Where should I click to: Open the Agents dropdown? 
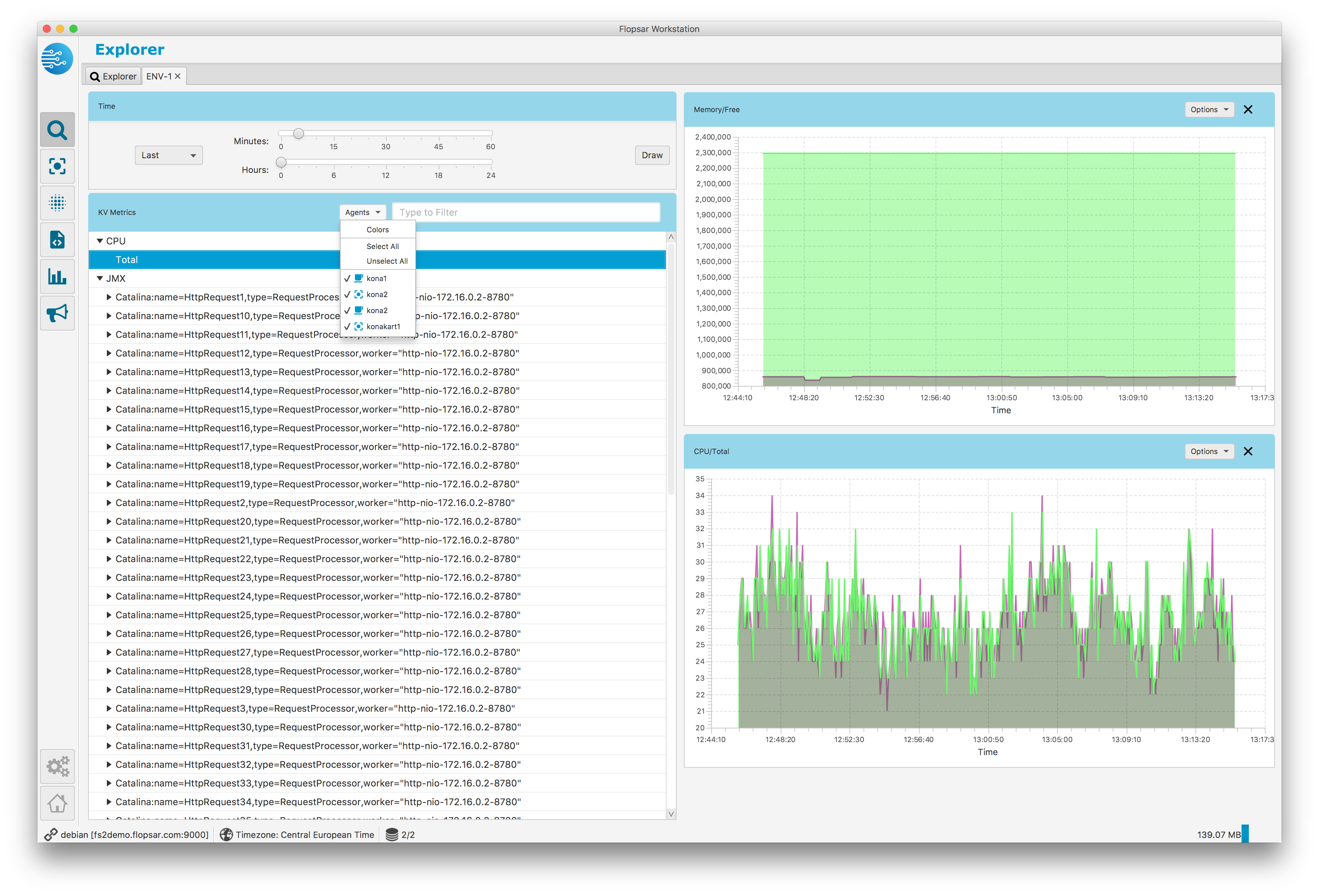363,212
